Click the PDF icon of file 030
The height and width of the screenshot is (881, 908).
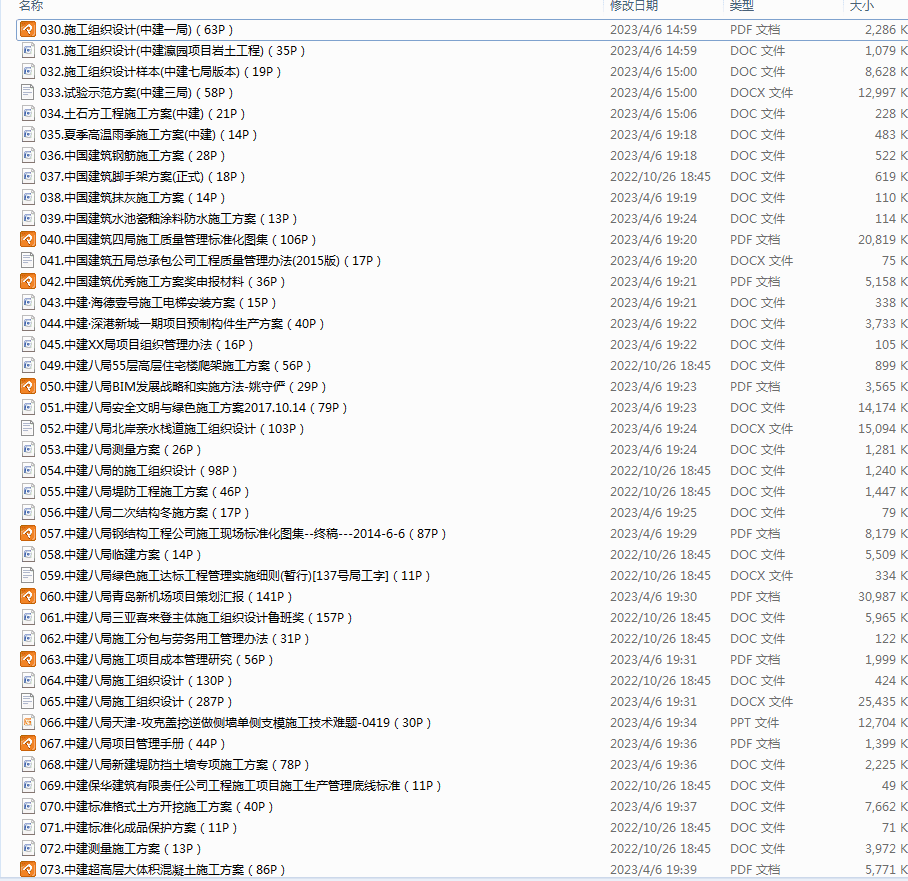(x=27, y=30)
